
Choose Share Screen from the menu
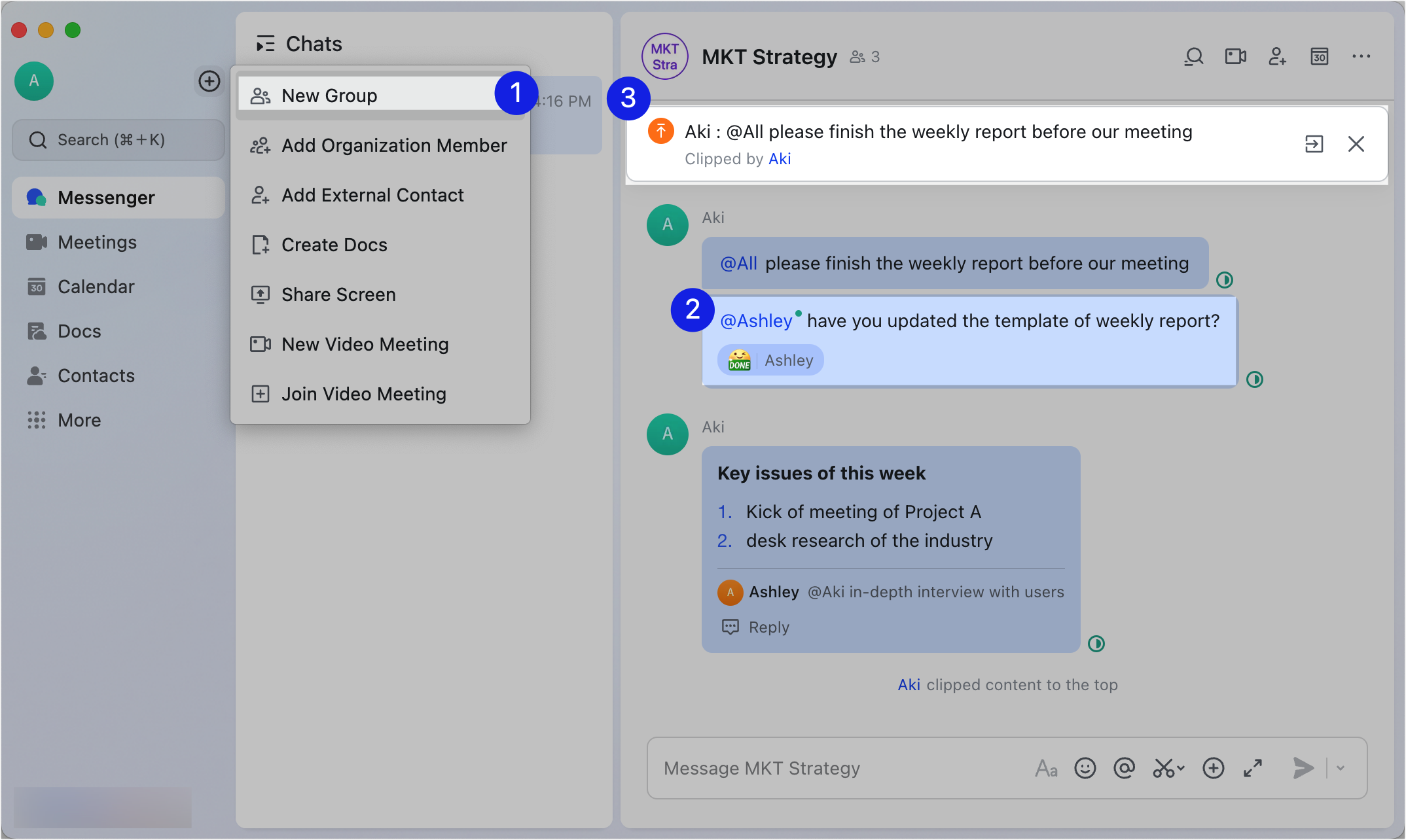coord(338,294)
